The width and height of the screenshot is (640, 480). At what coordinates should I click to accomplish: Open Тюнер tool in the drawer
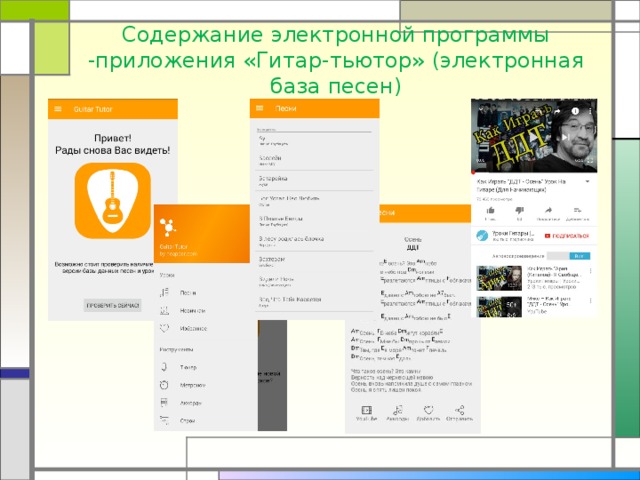click(188, 367)
